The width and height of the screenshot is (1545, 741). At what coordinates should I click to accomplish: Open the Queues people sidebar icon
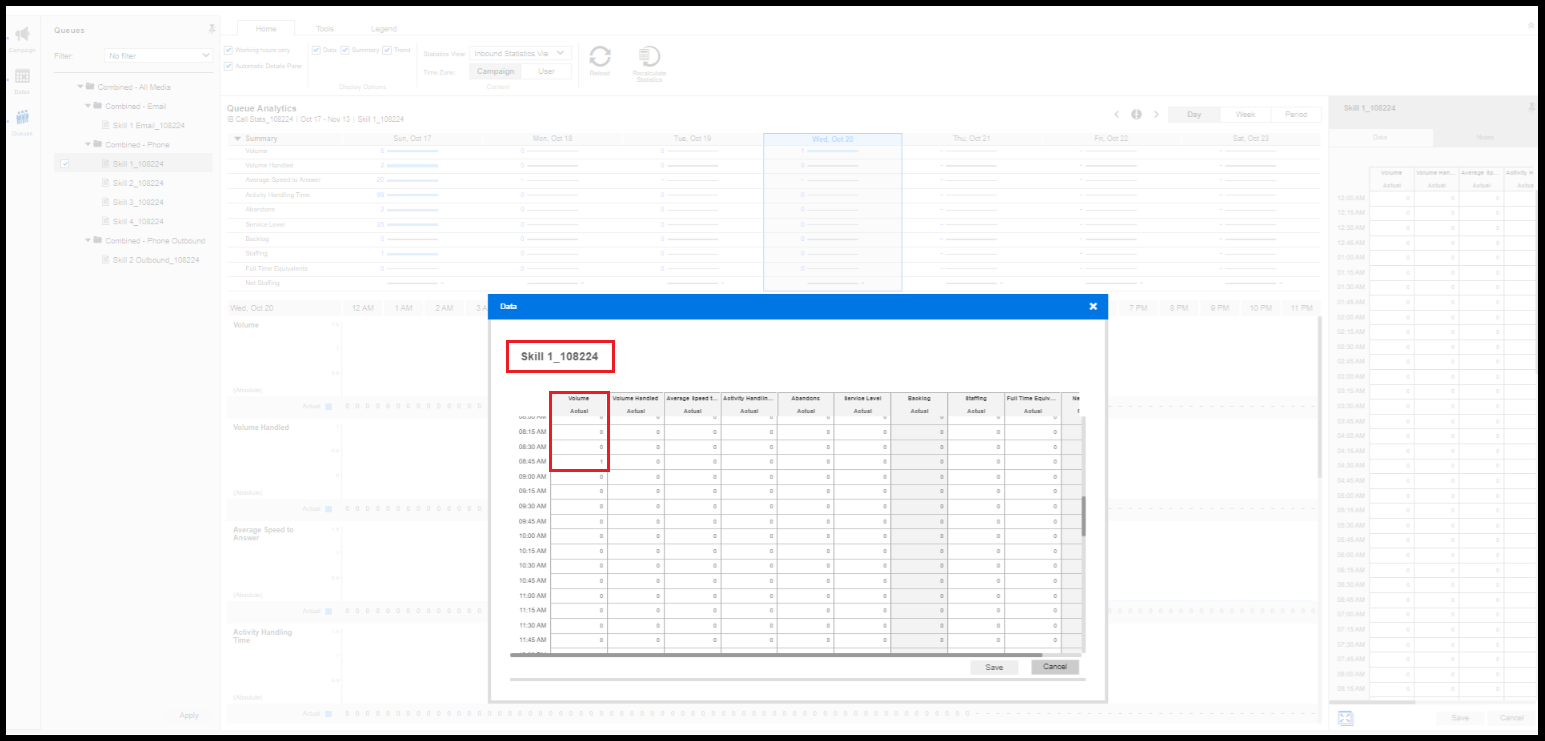pos(22,117)
